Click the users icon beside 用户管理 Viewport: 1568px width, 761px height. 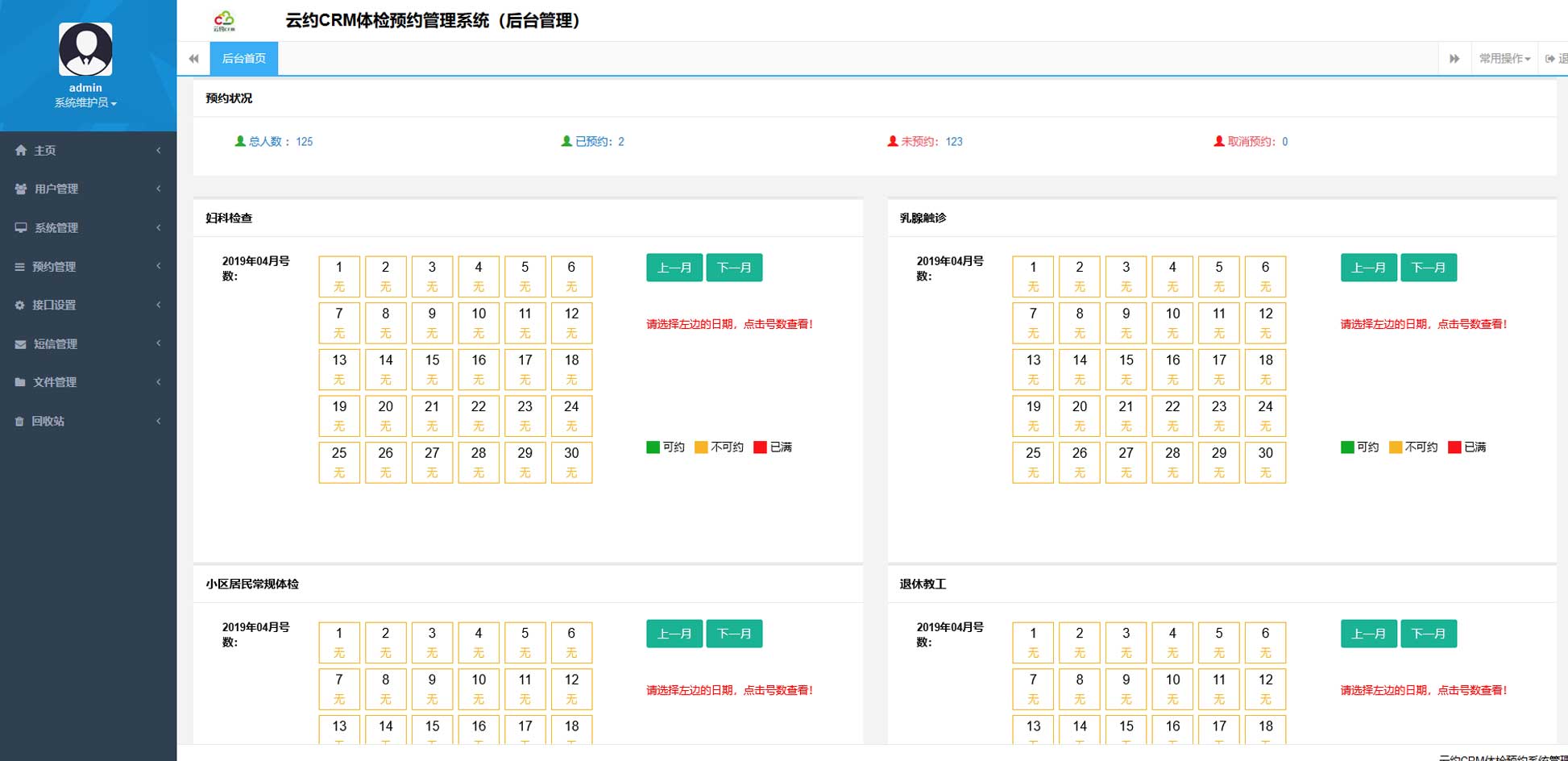click(x=20, y=189)
